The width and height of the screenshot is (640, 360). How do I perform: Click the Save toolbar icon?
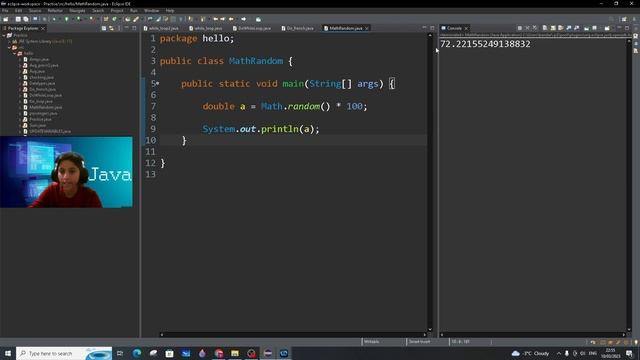click(18, 19)
